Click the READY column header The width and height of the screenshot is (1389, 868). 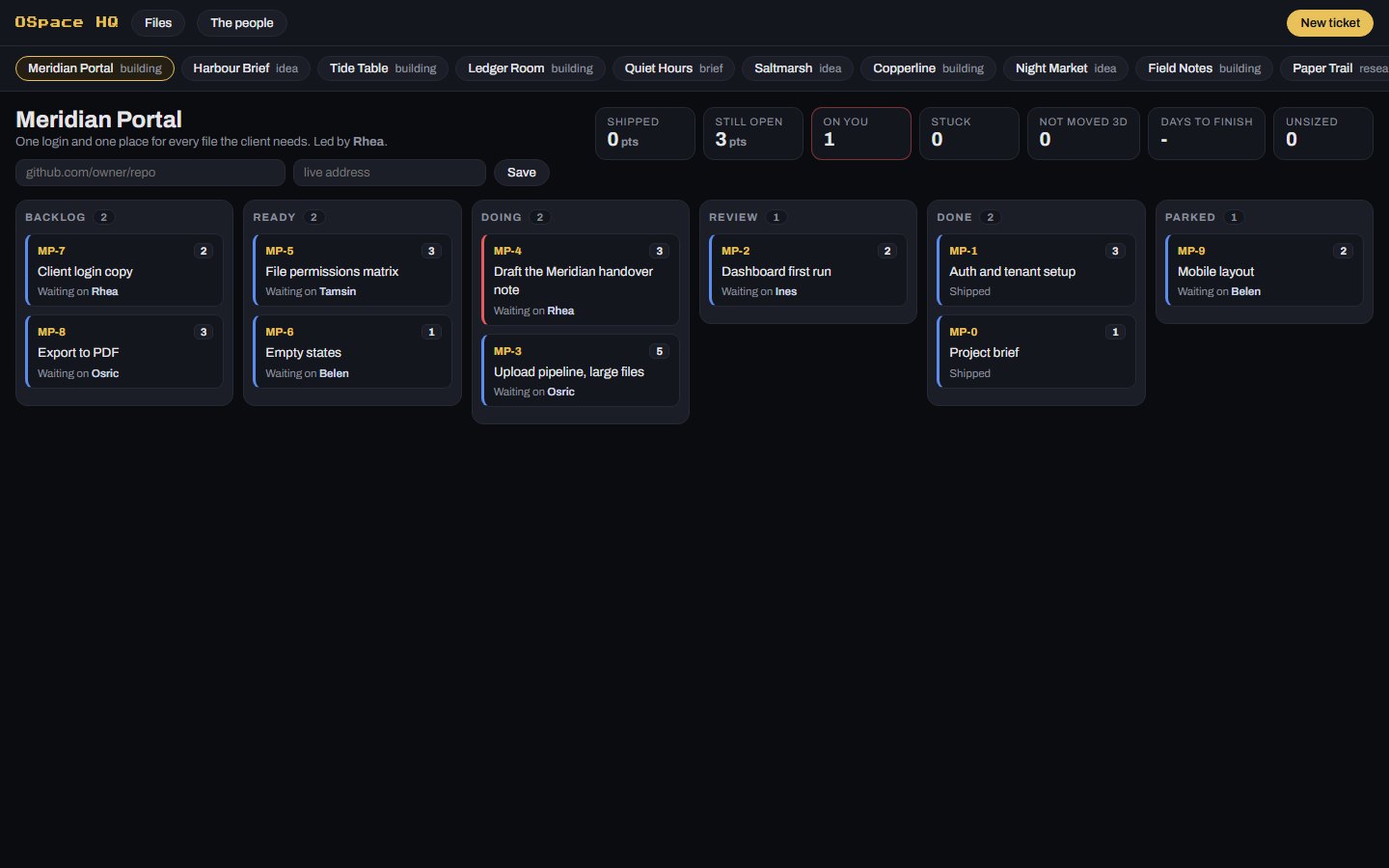(274, 217)
